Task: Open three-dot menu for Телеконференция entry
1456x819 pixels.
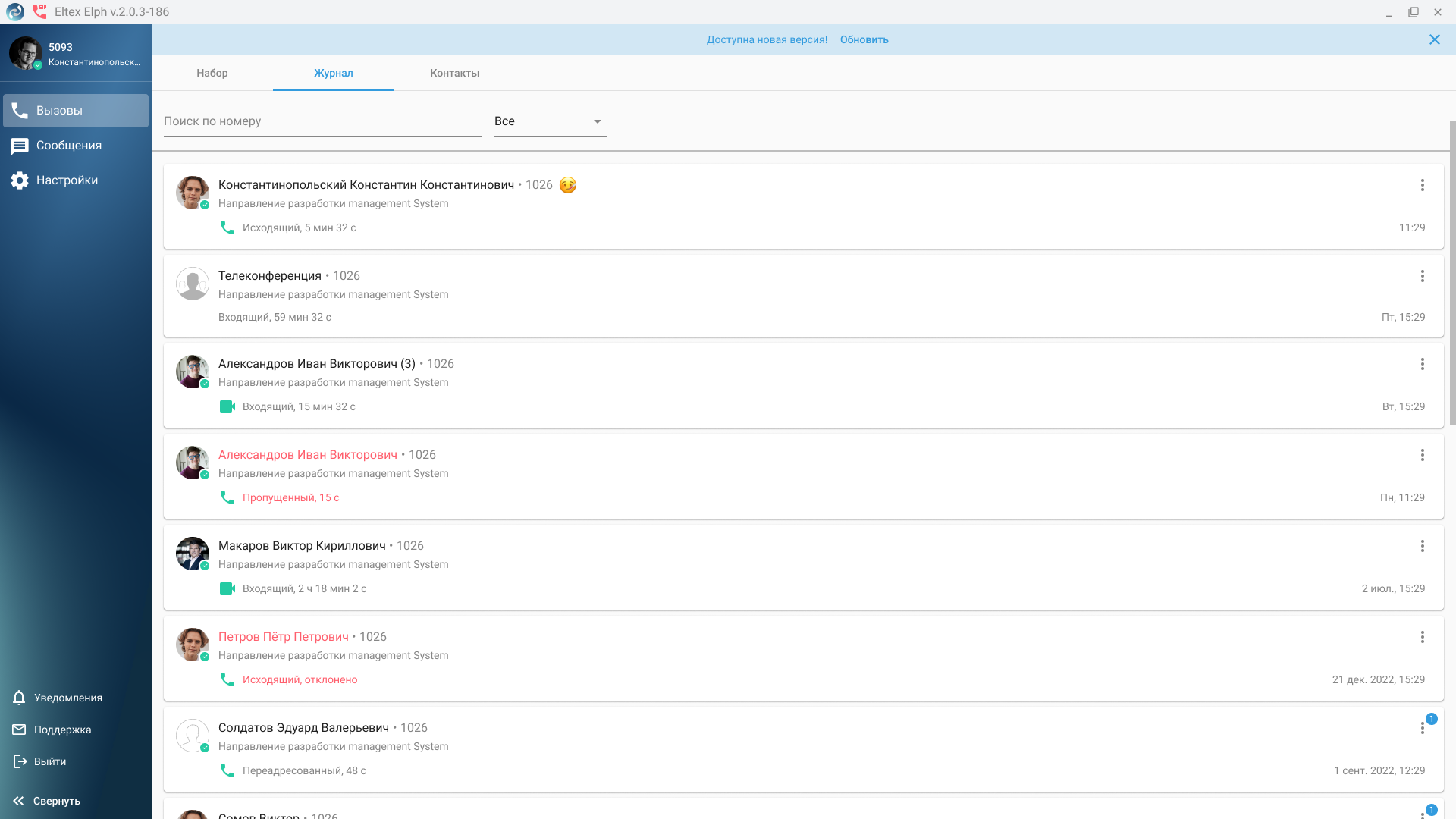Action: point(1422,276)
